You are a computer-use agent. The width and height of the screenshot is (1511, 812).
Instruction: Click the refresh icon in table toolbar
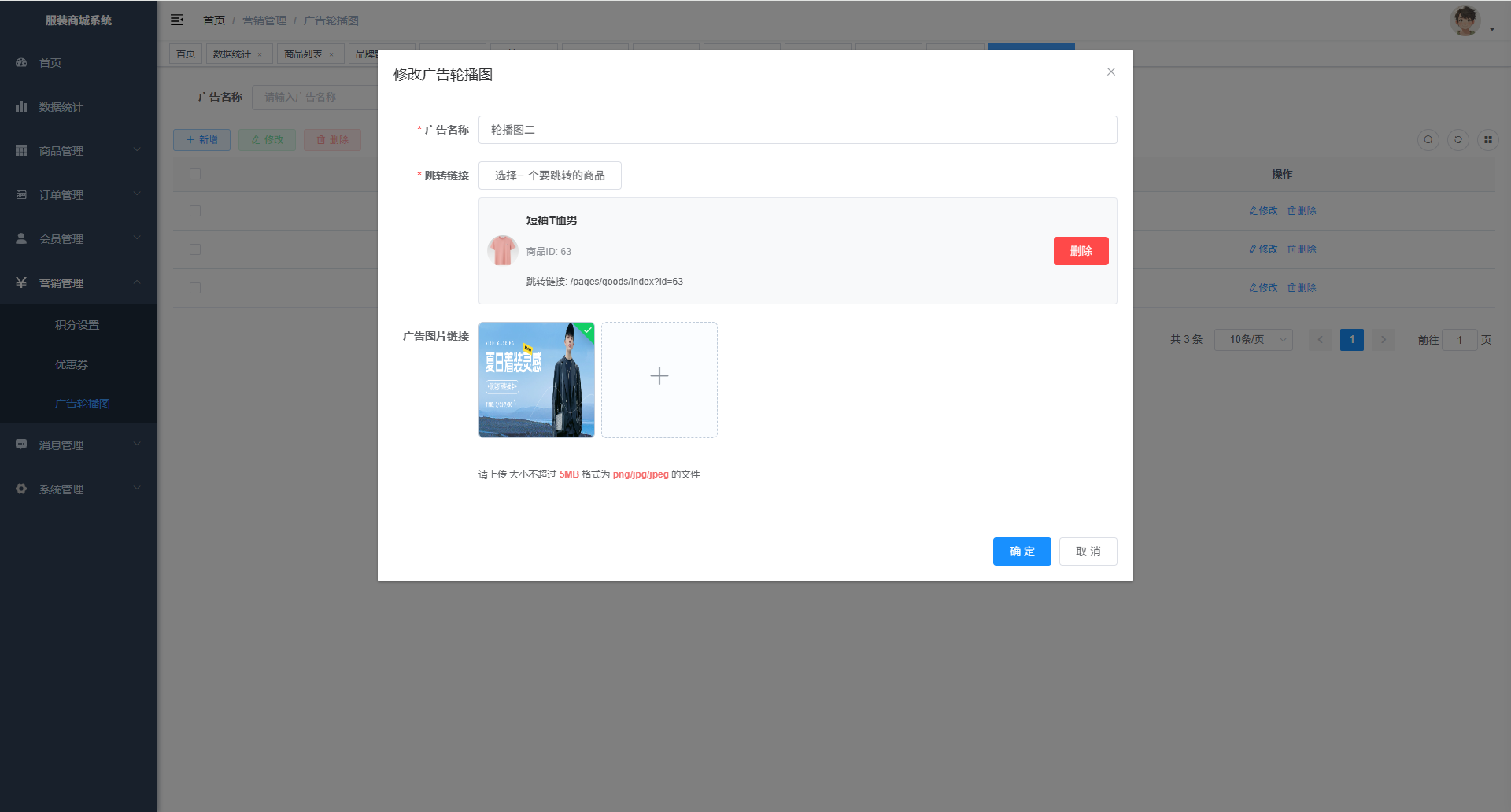1457,140
